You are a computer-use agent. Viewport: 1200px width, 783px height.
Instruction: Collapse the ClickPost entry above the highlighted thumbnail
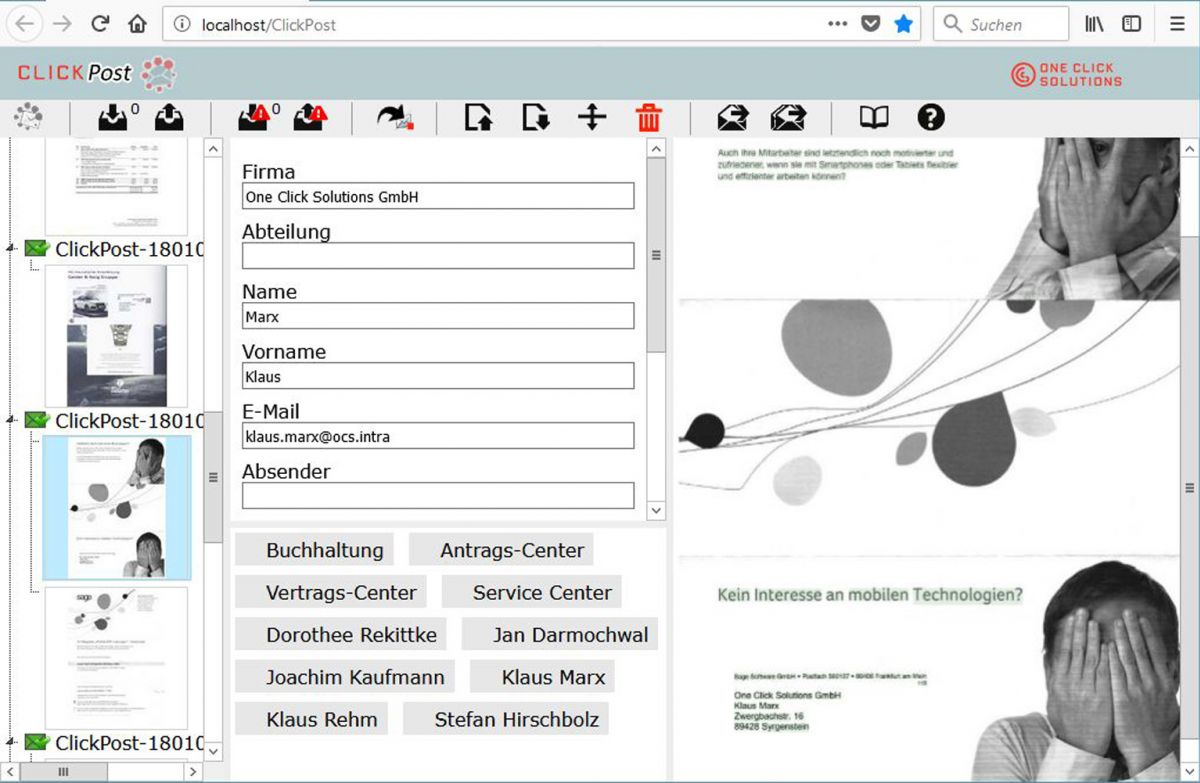[11, 419]
